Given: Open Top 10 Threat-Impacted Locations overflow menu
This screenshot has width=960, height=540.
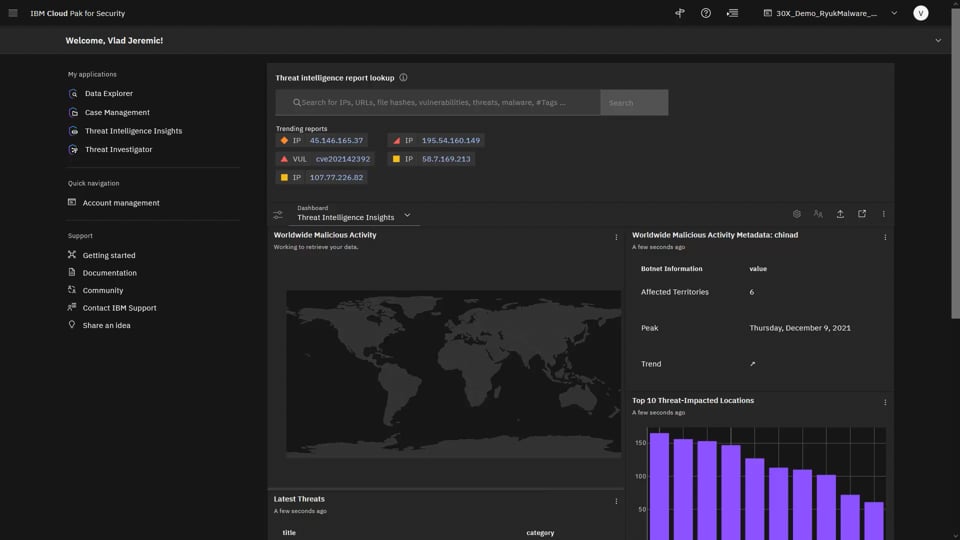Looking at the screenshot, I should pyautogui.click(x=885, y=402).
